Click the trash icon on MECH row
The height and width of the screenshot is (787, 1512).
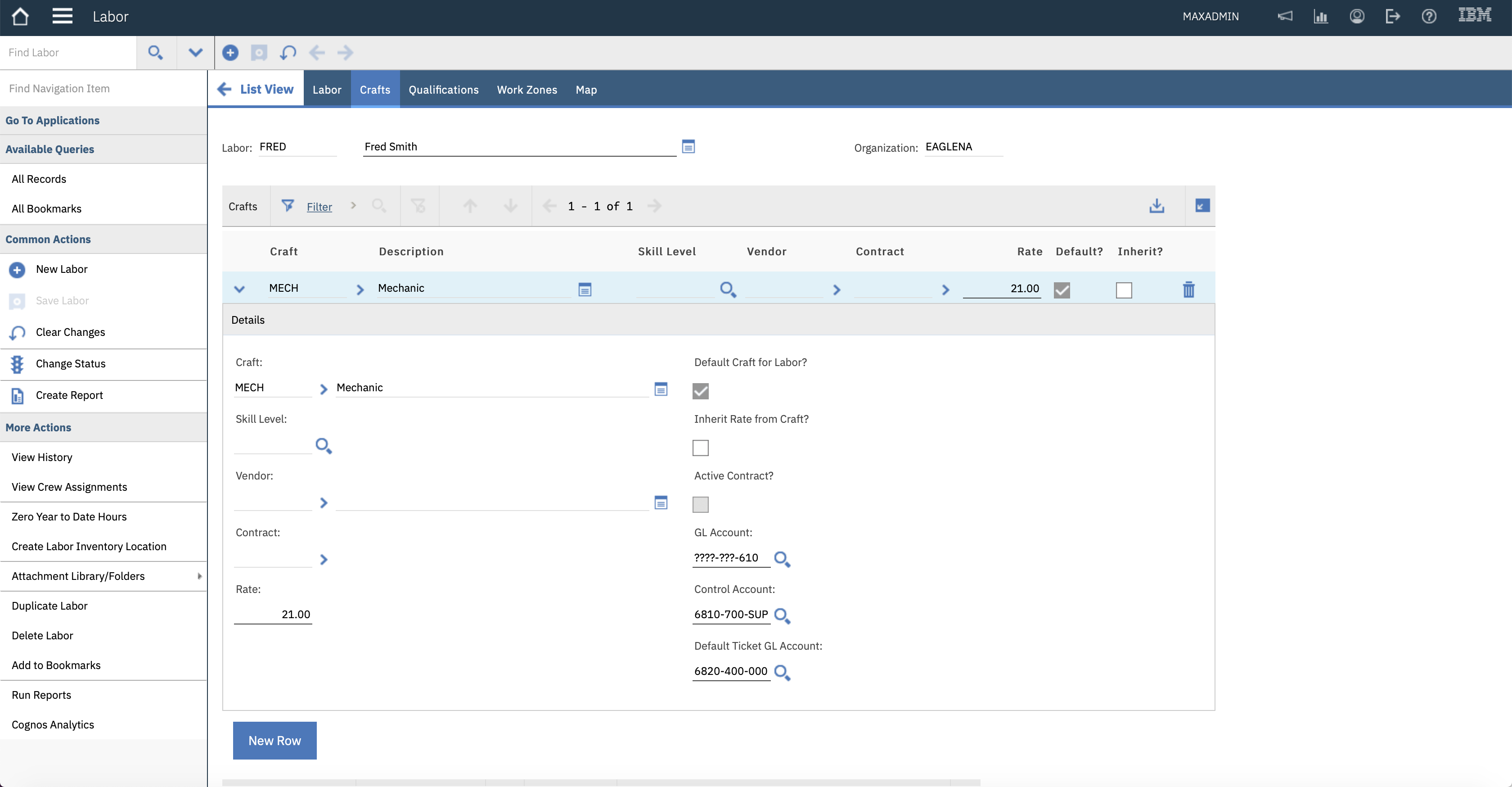tap(1188, 289)
